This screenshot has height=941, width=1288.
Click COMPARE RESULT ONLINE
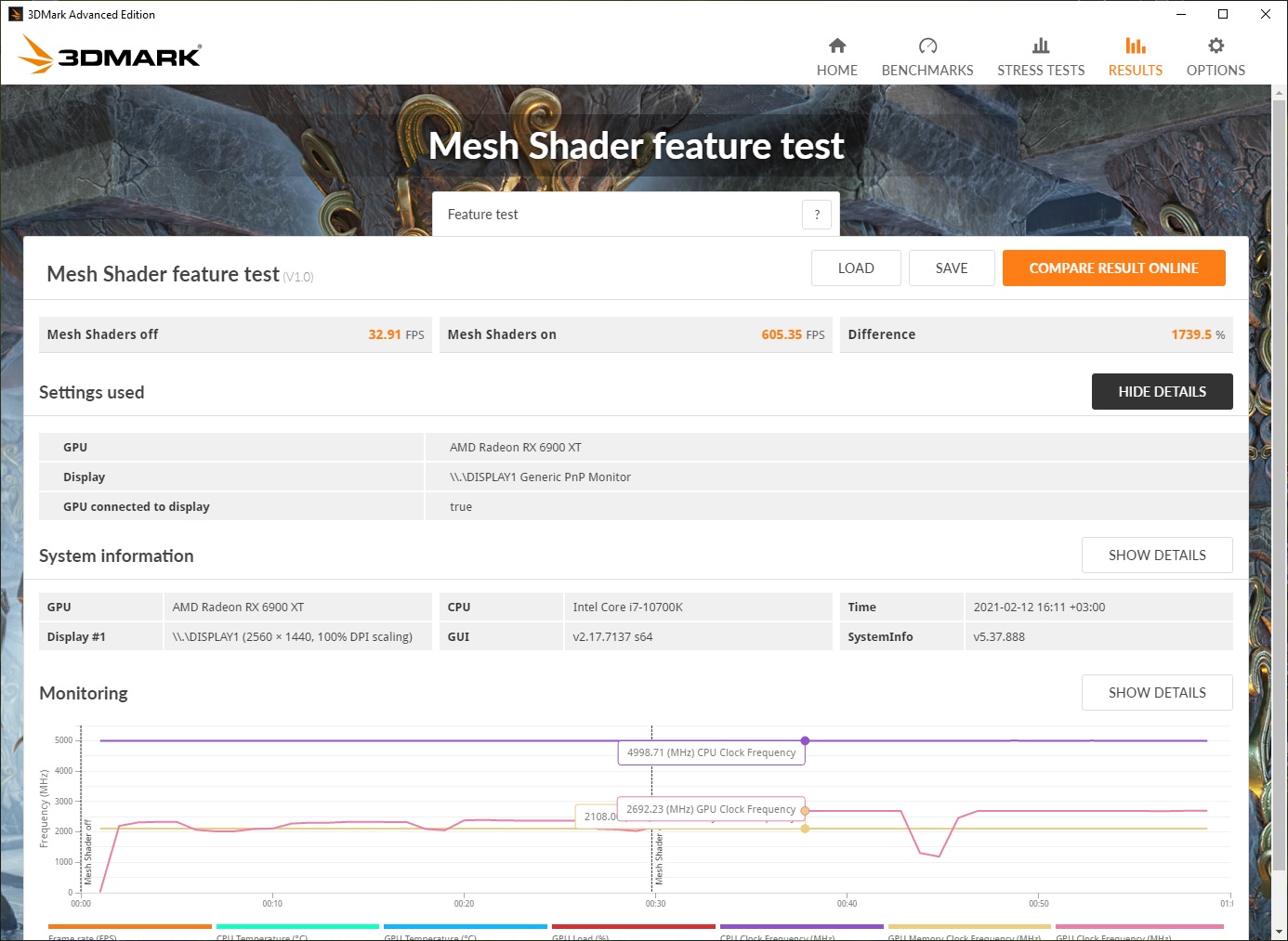click(x=1113, y=268)
